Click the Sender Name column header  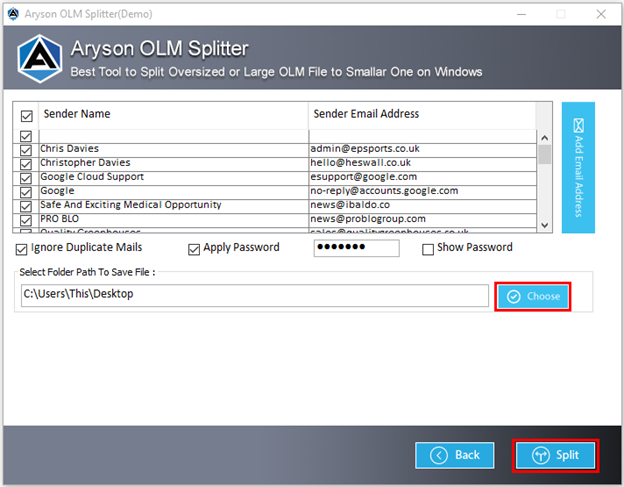(x=173, y=115)
